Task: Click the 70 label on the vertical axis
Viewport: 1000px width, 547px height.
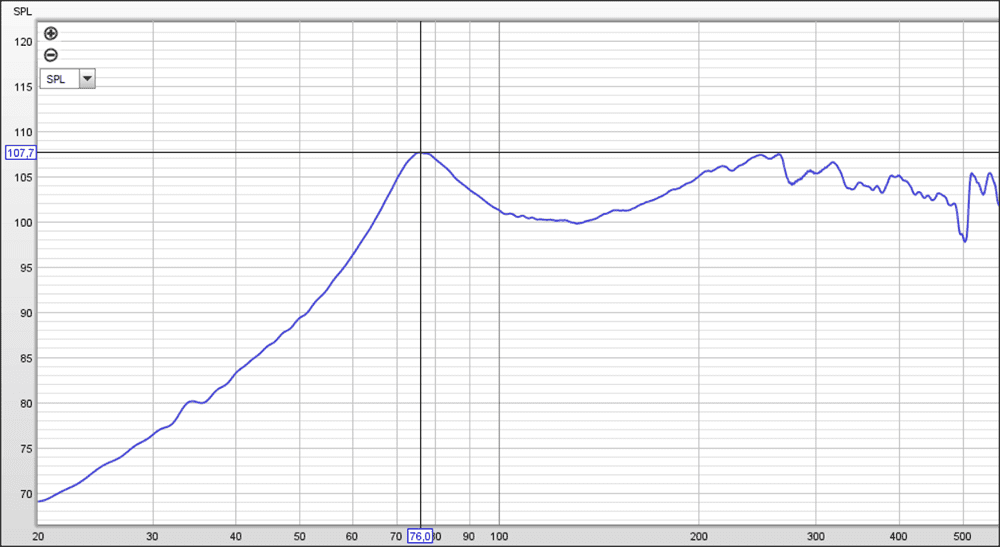Action: coord(26,495)
